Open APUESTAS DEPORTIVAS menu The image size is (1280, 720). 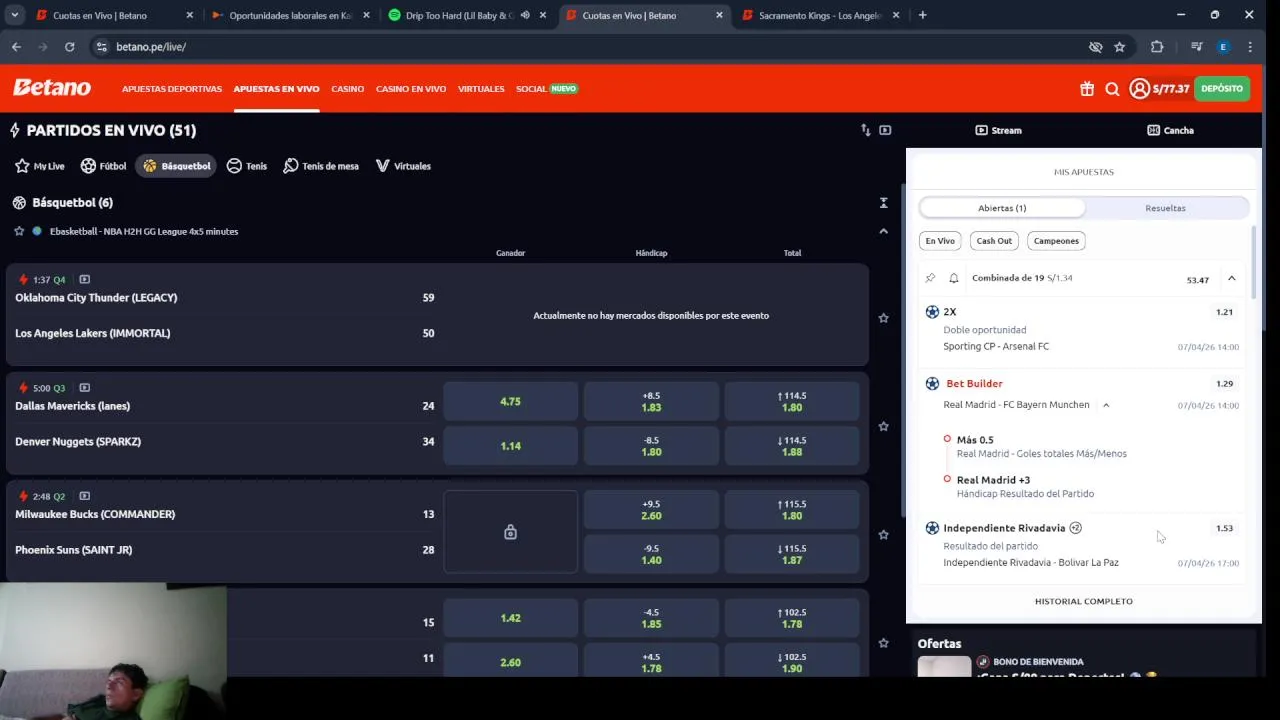point(172,89)
